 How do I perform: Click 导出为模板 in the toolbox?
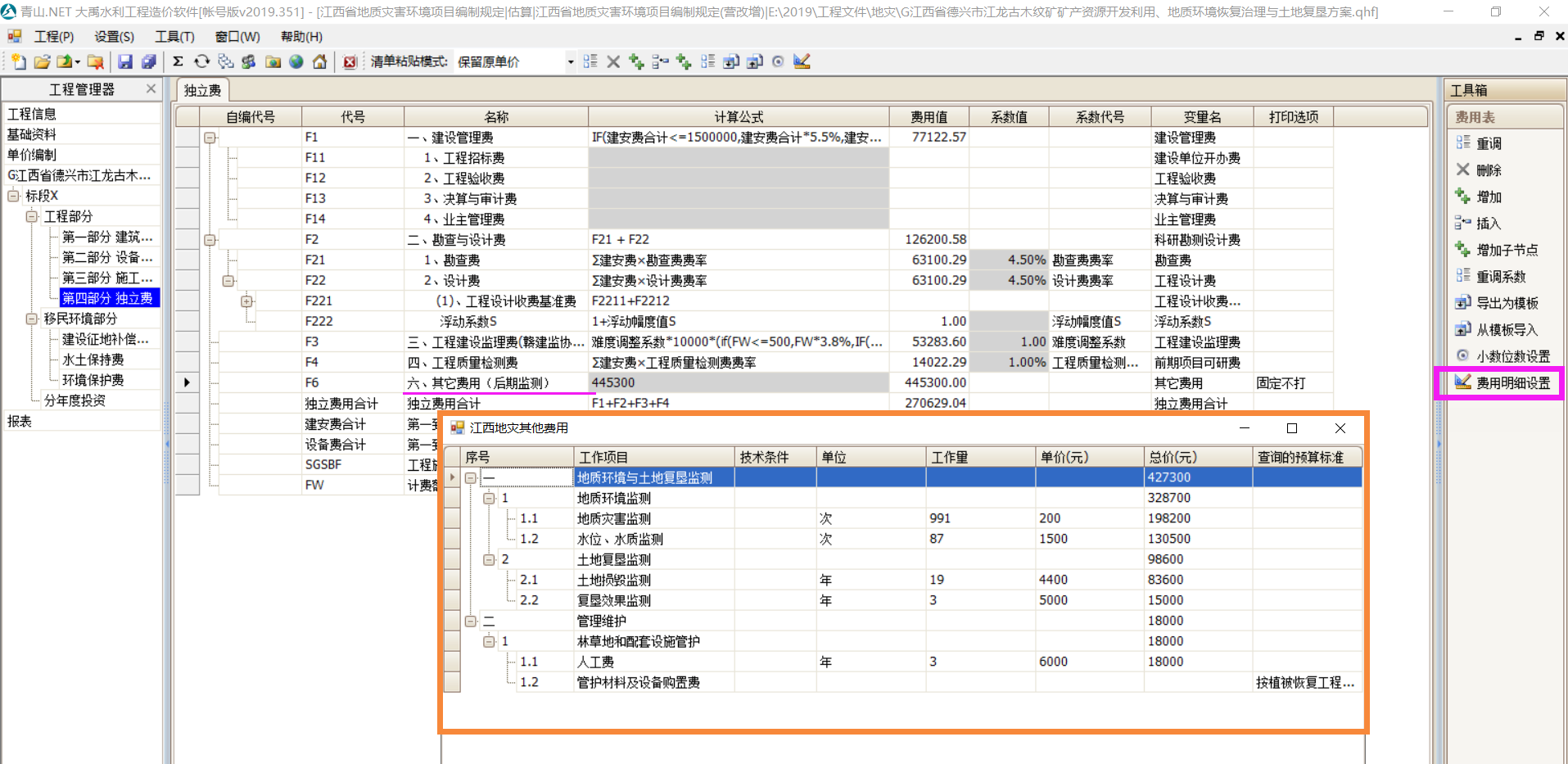click(x=1507, y=303)
